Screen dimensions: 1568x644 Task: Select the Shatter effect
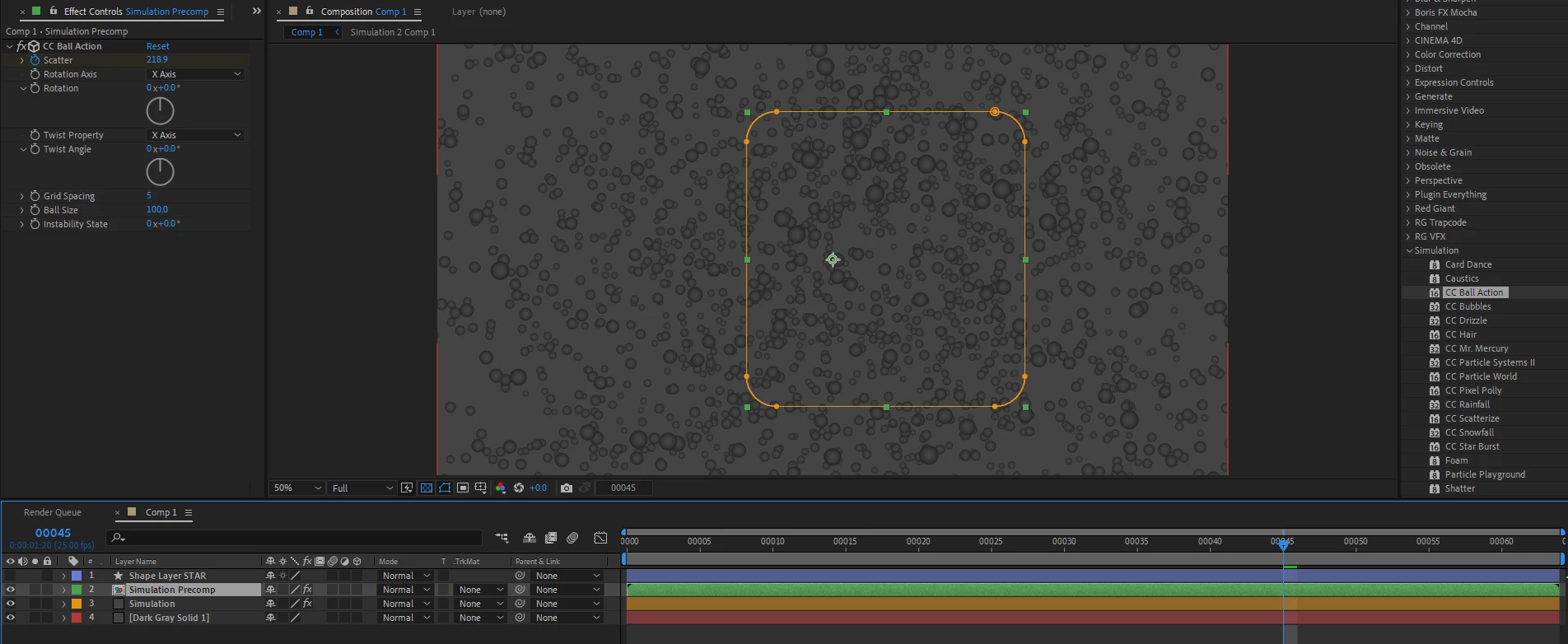(1459, 488)
